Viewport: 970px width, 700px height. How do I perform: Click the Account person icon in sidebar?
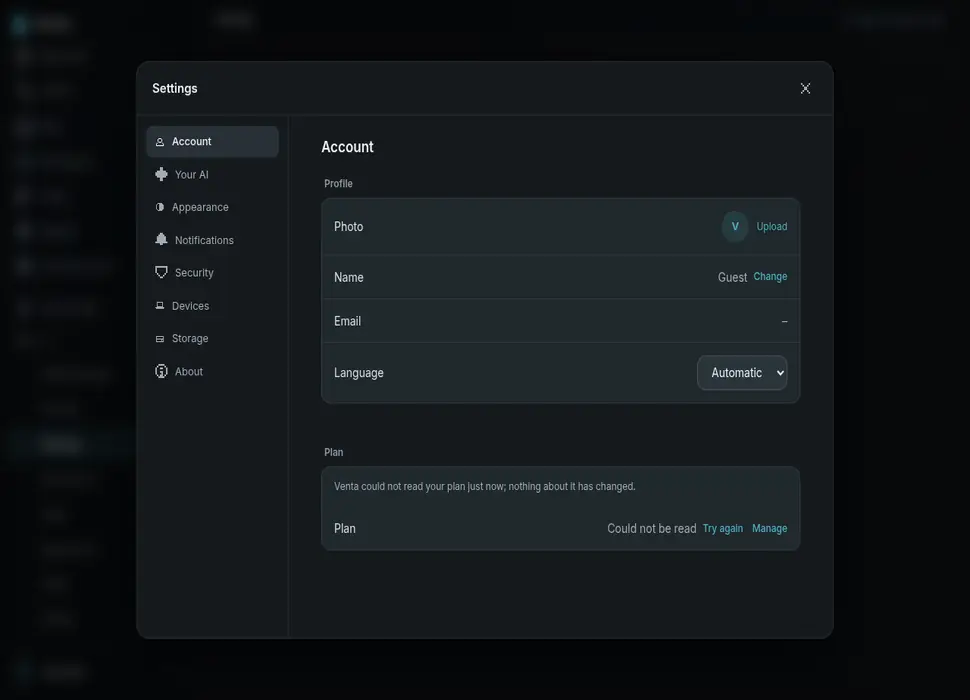pyautogui.click(x=160, y=142)
